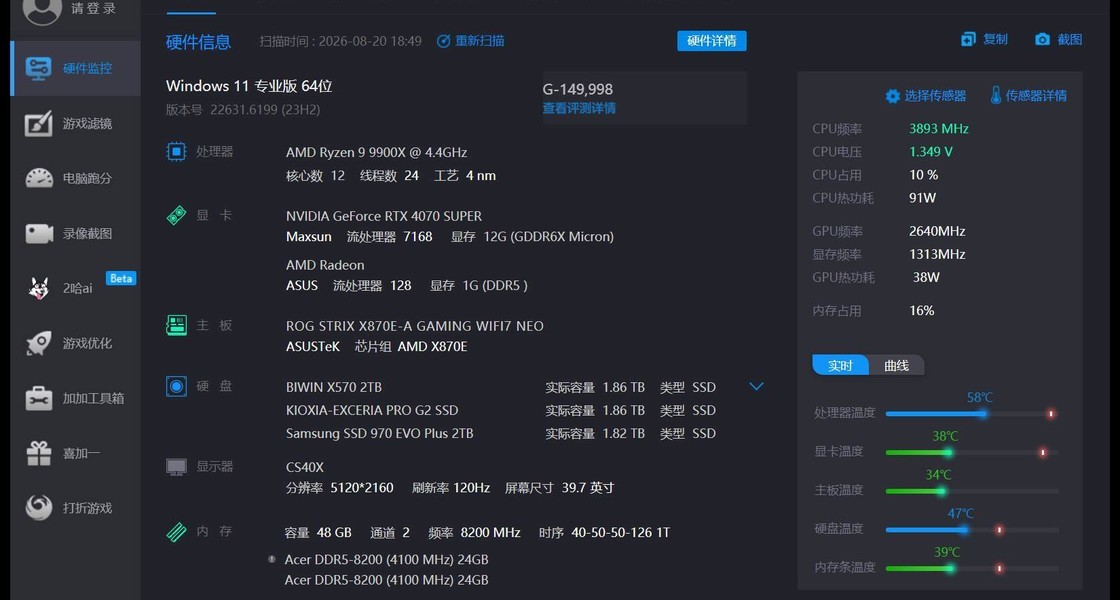The image size is (1120, 600).
Task: Open the 游戏优化 rocket icon
Action: [x=39, y=343]
